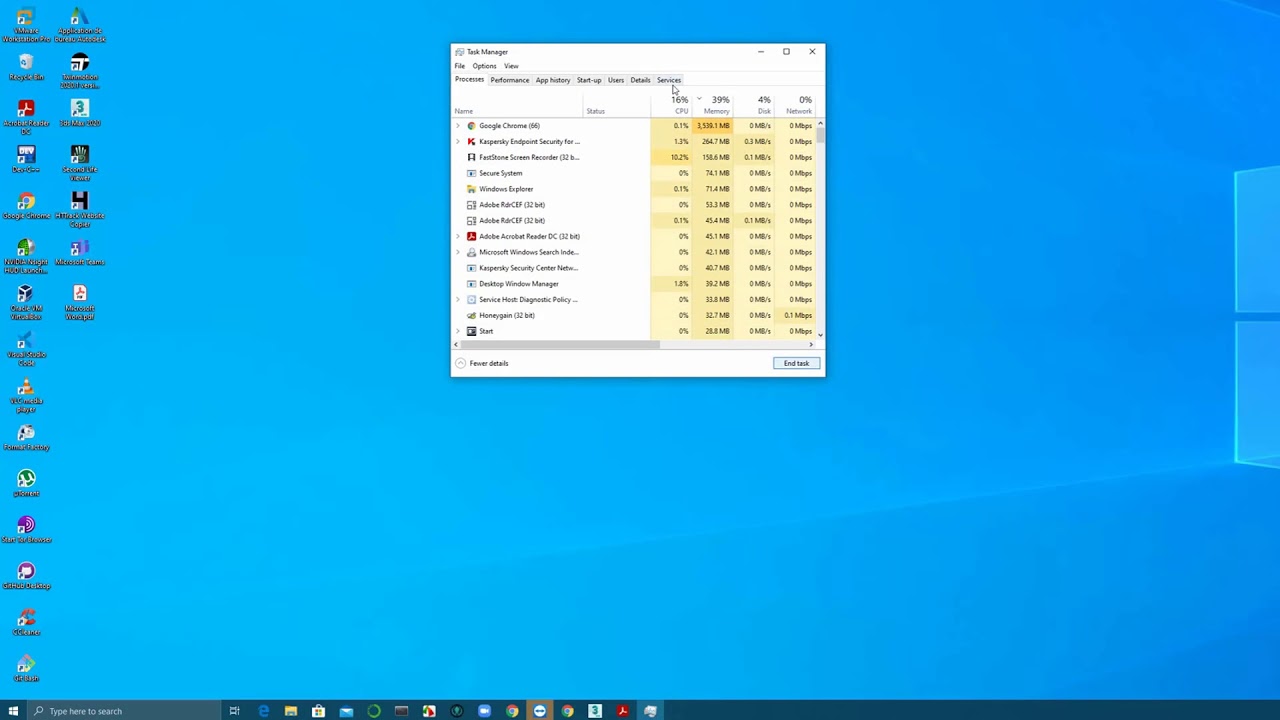Expand the Kaspersky Endpoint Security process row
The height and width of the screenshot is (720, 1280).
[458, 141]
